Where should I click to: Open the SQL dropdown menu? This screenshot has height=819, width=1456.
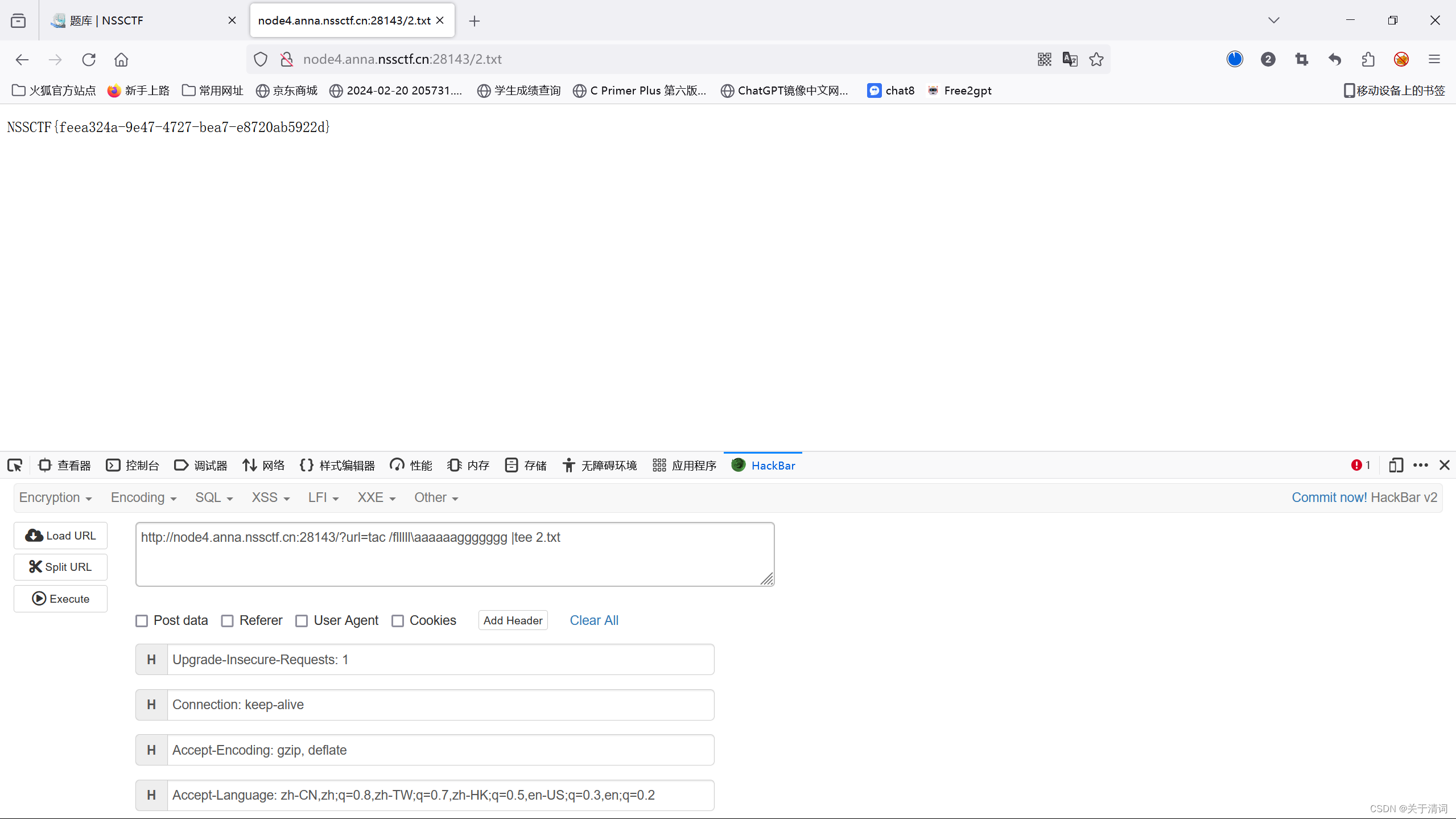click(x=214, y=498)
